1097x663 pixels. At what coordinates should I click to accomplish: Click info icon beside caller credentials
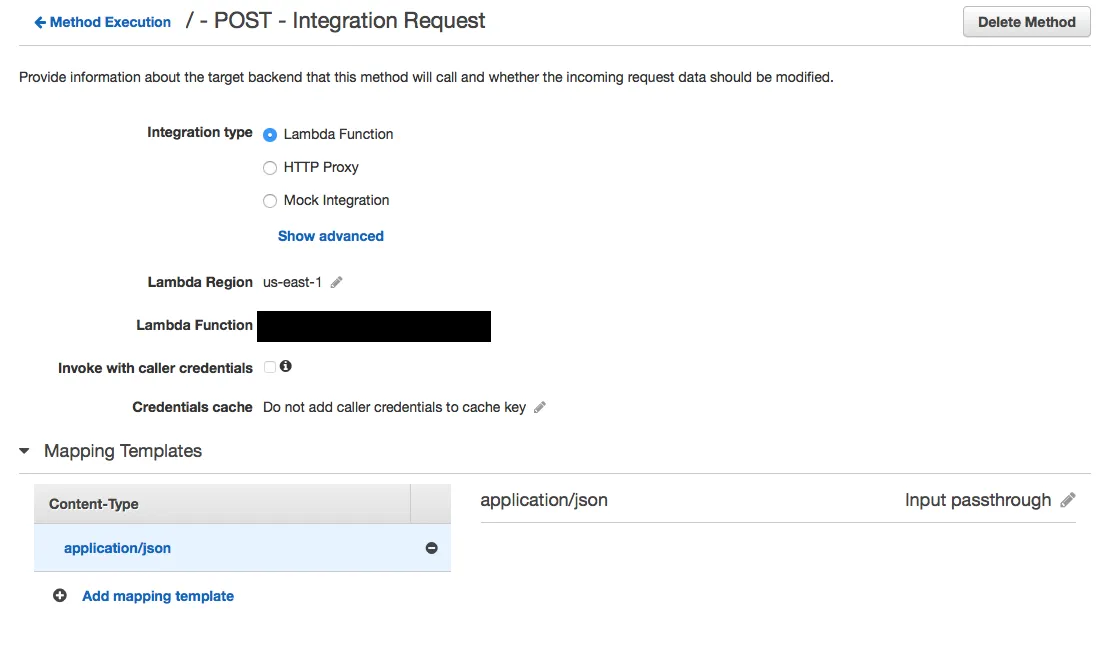point(286,367)
